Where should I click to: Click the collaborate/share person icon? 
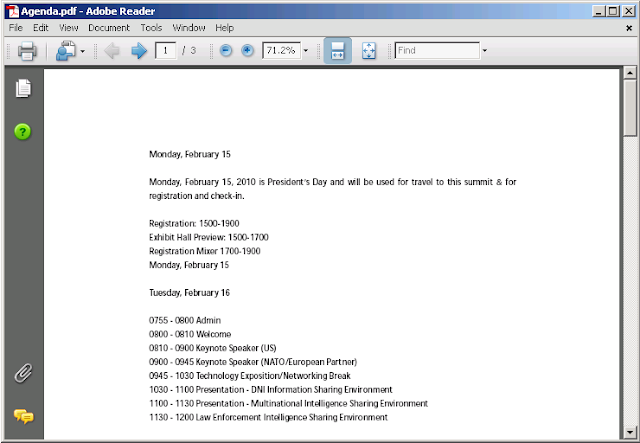click(66, 51)
